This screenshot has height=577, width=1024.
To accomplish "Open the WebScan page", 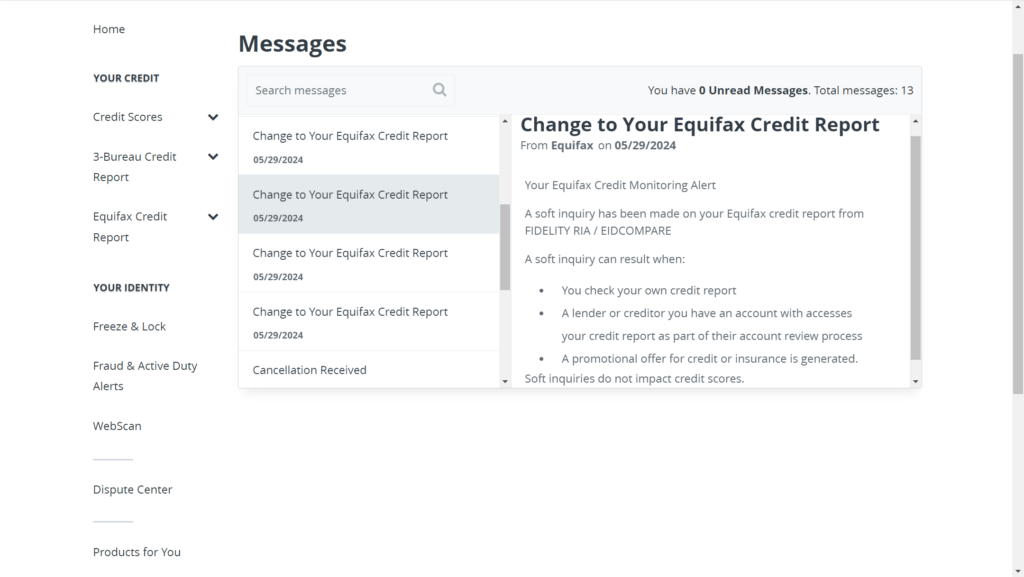I will pyautogui.click(x=117, y=426).
